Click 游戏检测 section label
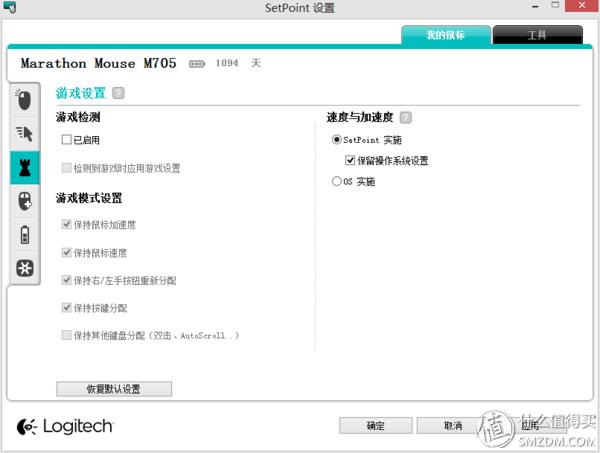The width and height of the screenshot is (600, 453). [78, 117]
